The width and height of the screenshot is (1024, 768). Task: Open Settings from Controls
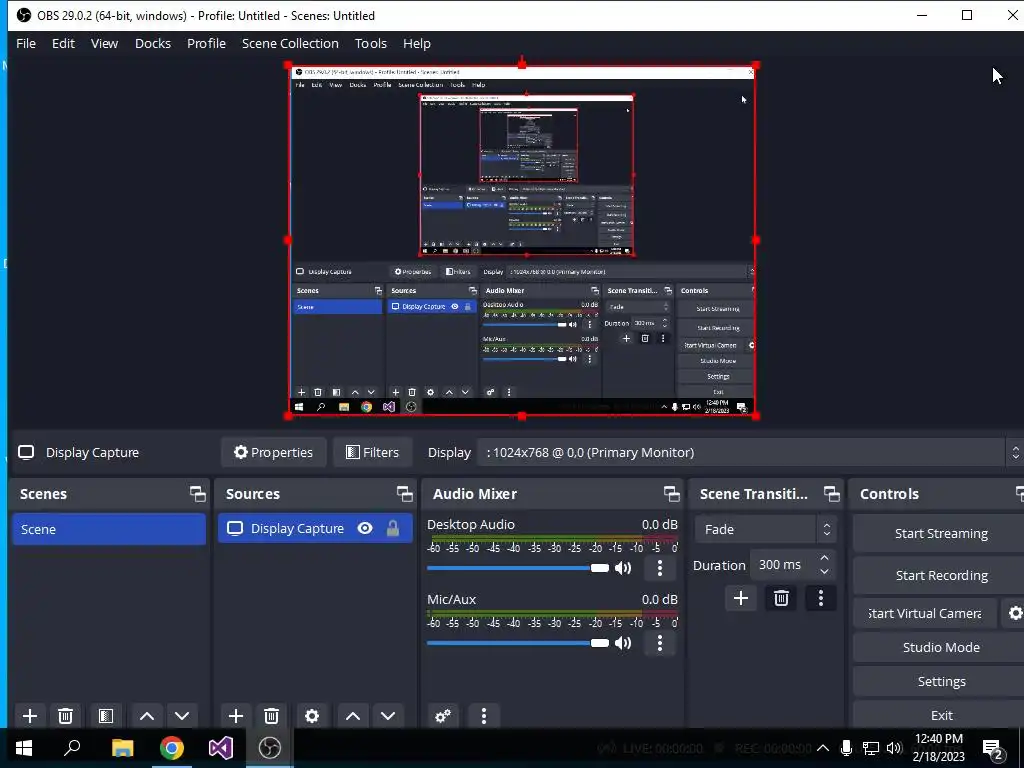[940, 681]
